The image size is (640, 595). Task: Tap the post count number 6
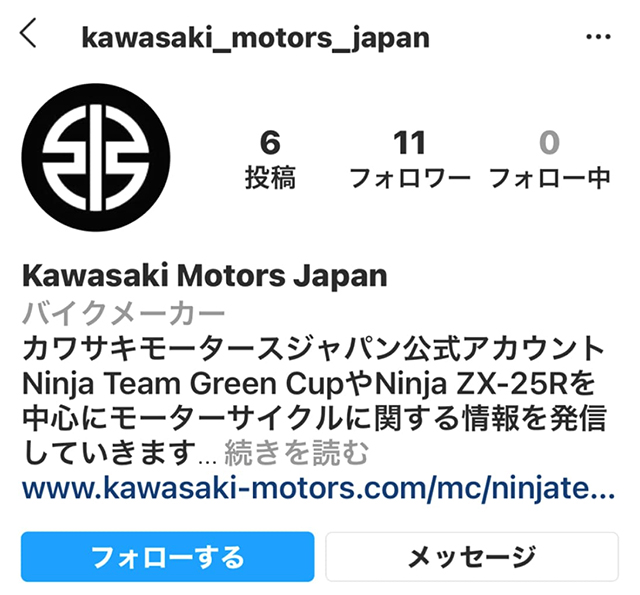tap(270, 143)
